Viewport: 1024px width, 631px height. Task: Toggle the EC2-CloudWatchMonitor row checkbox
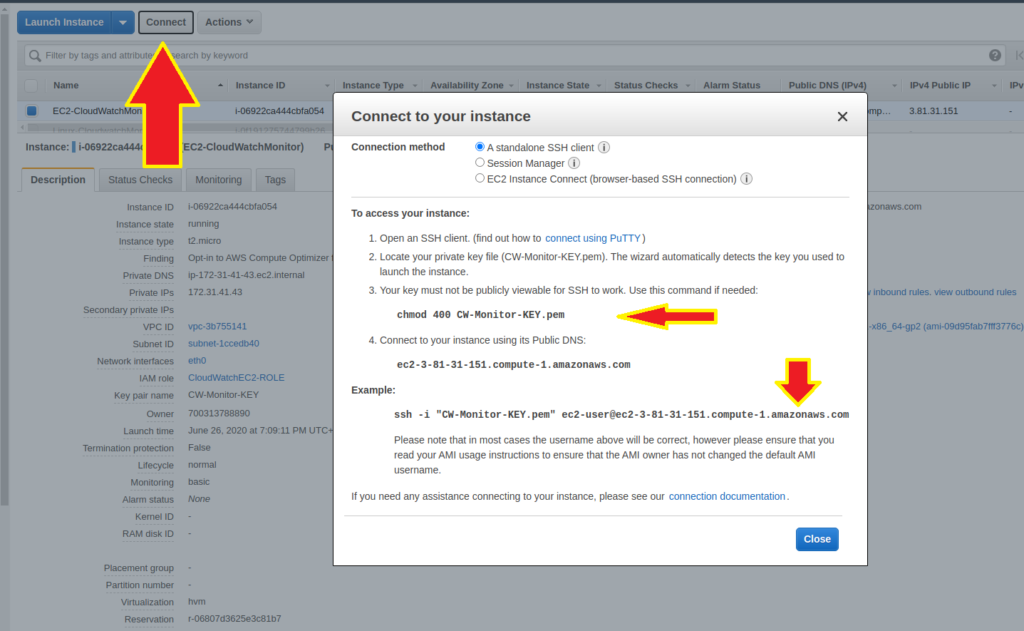[x=31, y=111]
